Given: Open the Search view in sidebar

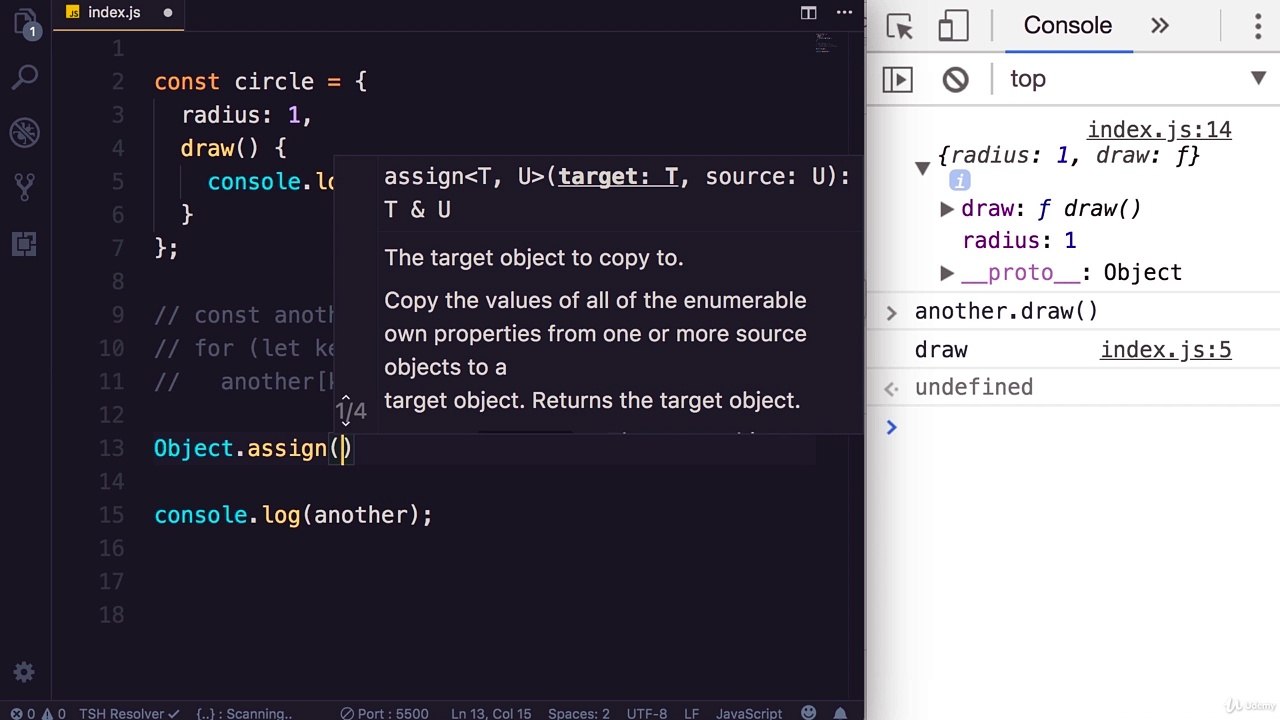Looking at the screenshot, I should [x=25, y=76].
